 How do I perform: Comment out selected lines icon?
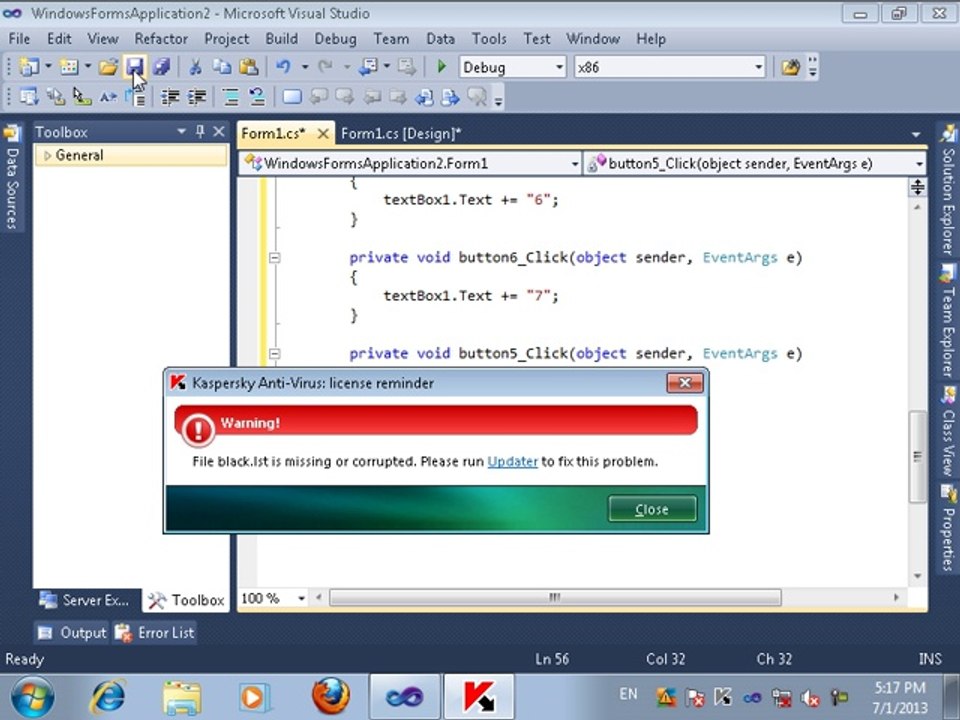click(230, 97)
